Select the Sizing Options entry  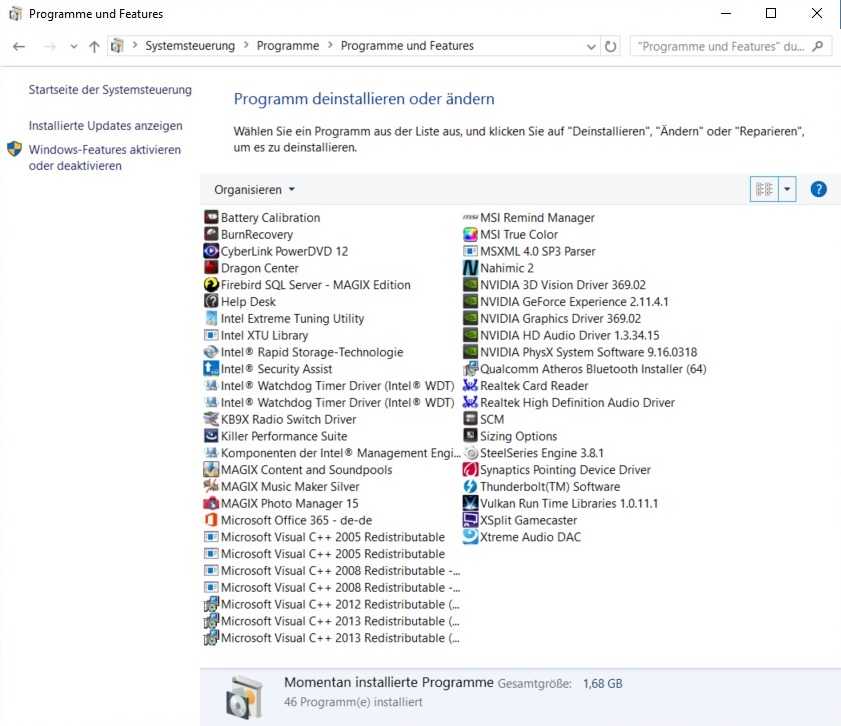518,436
